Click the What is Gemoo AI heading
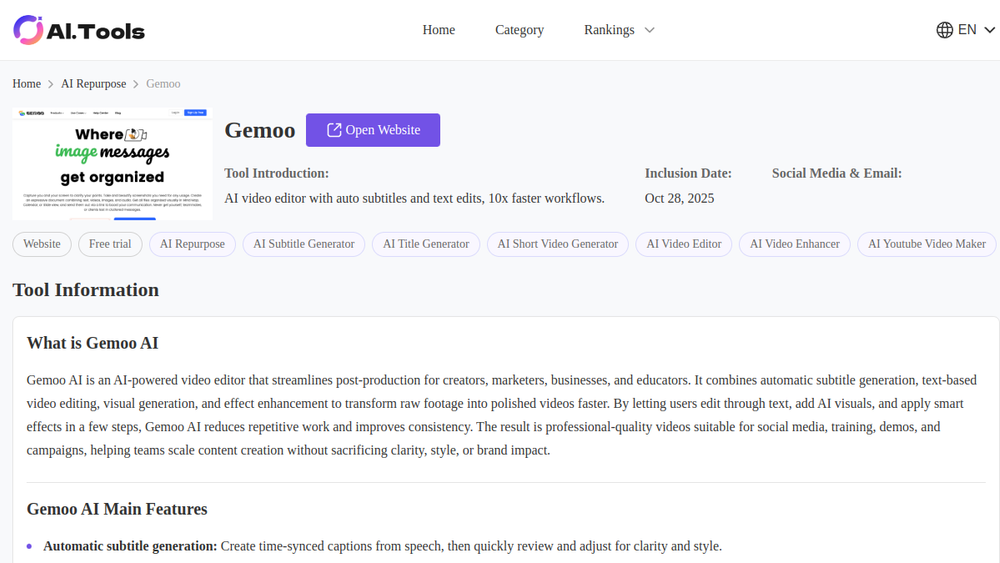The image size is (1000, 563). 92,343
